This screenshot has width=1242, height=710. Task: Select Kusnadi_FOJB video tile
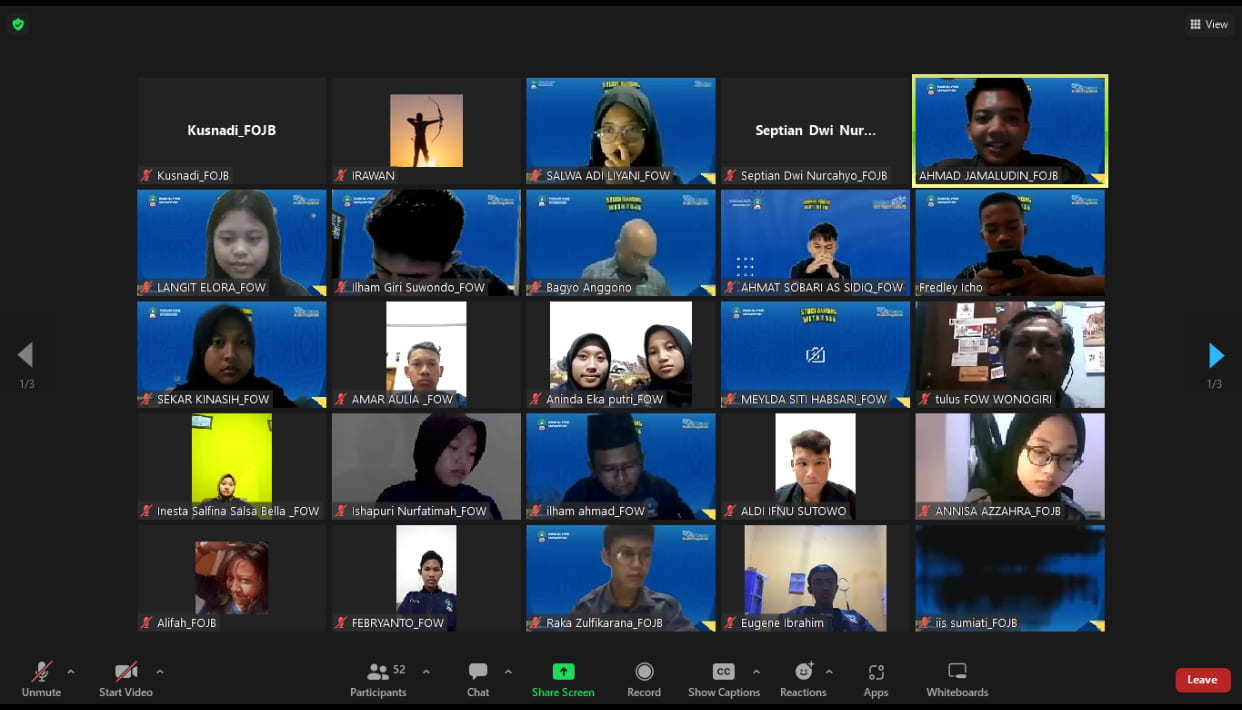[x=232, y=131]
